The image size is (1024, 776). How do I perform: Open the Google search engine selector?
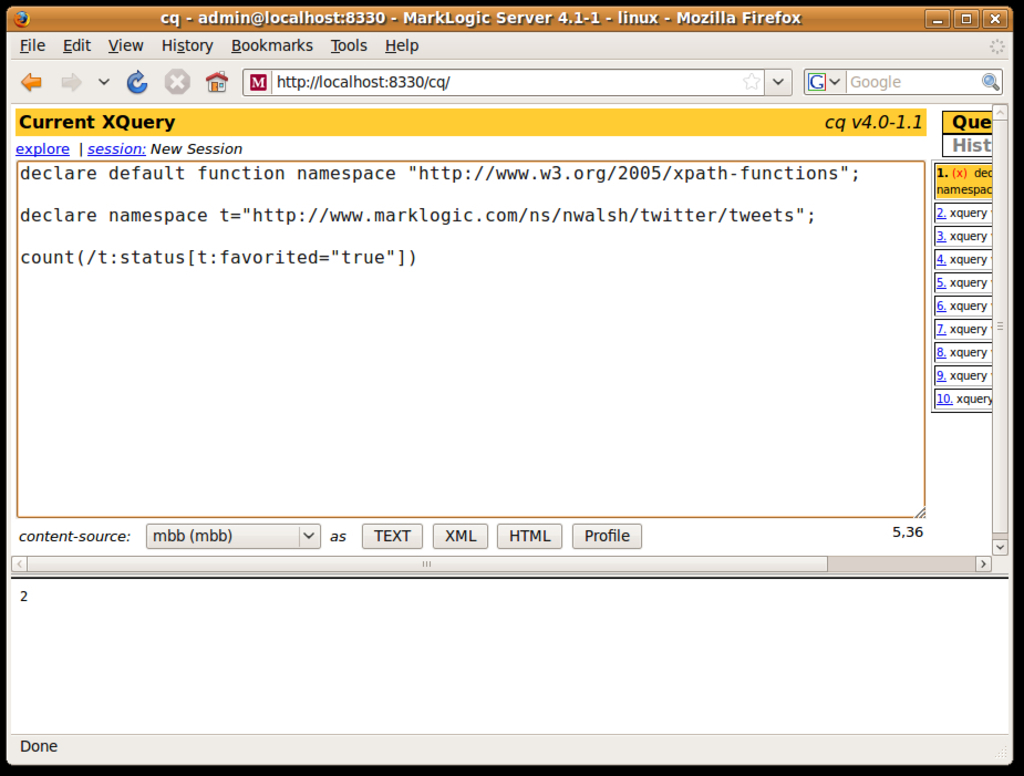pyautogui.click(x=825, y=82)
